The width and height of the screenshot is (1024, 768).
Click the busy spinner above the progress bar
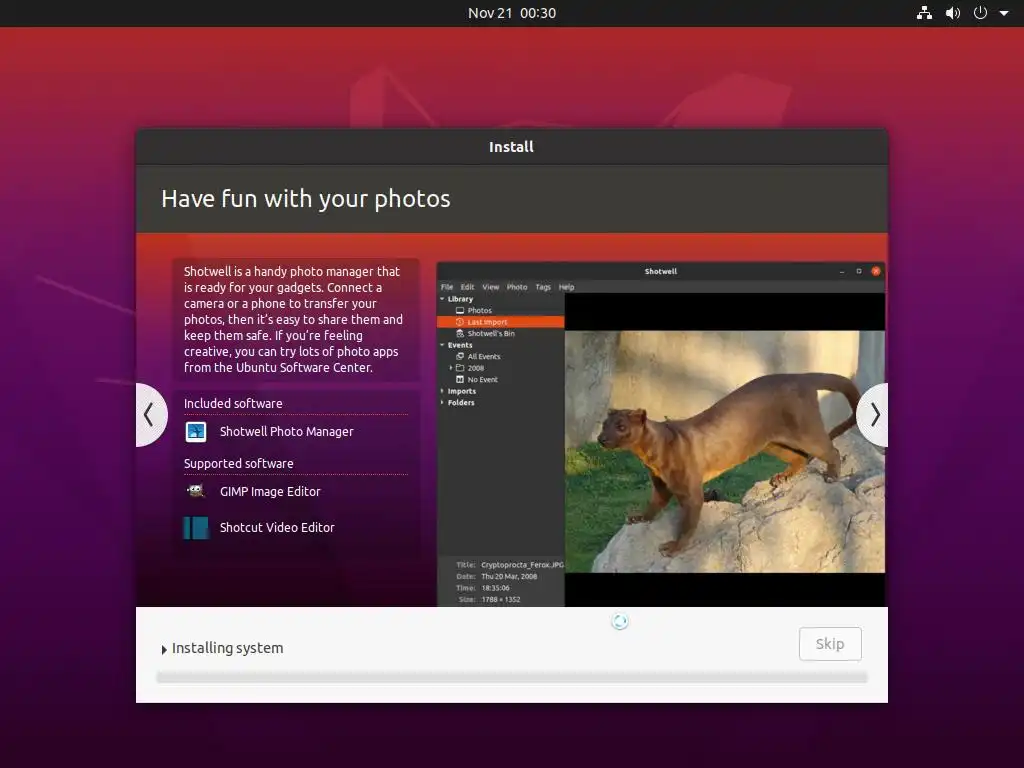(620, 622)
